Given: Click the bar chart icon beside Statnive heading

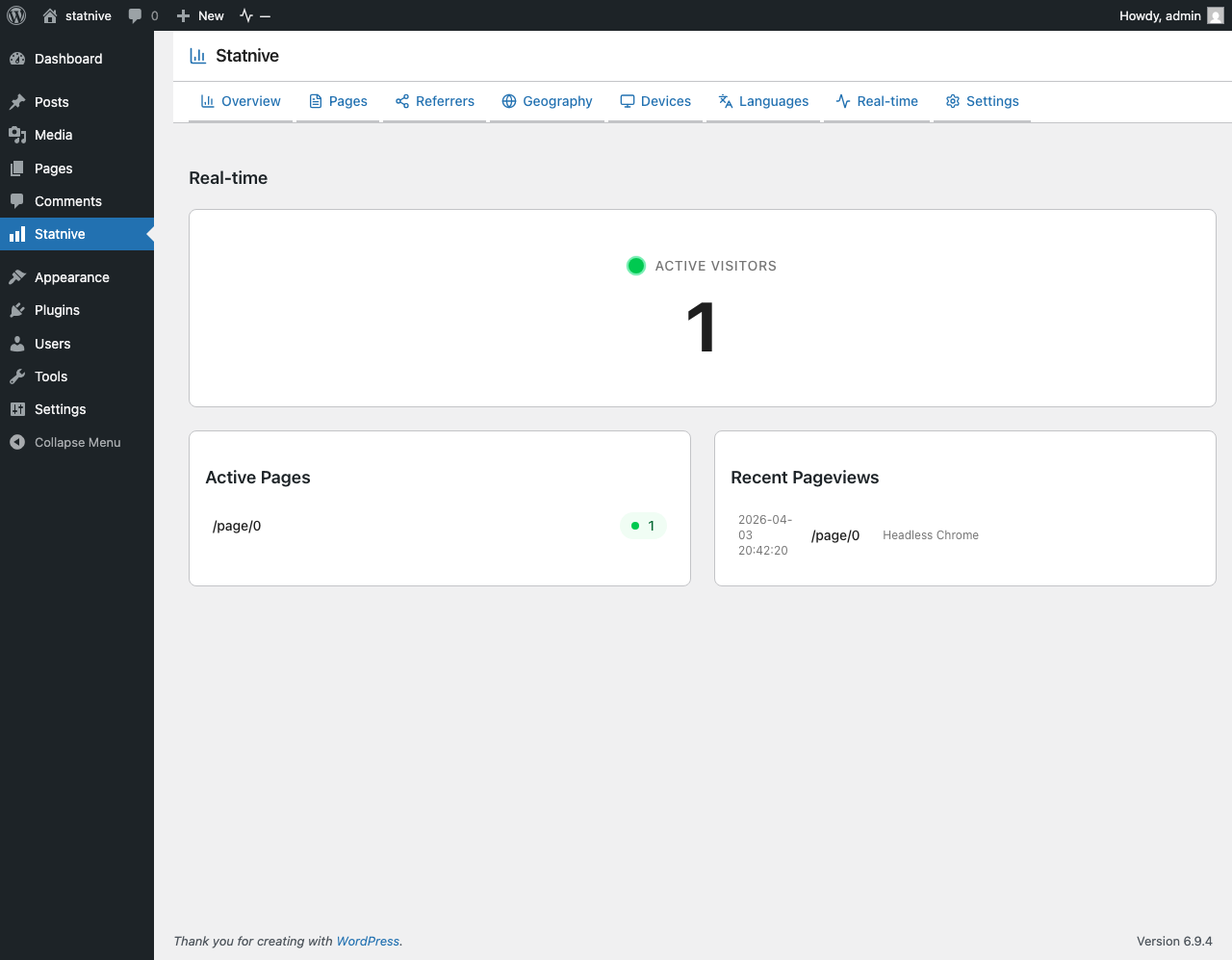Looking at the screenshot, I should tap(197, 56).
